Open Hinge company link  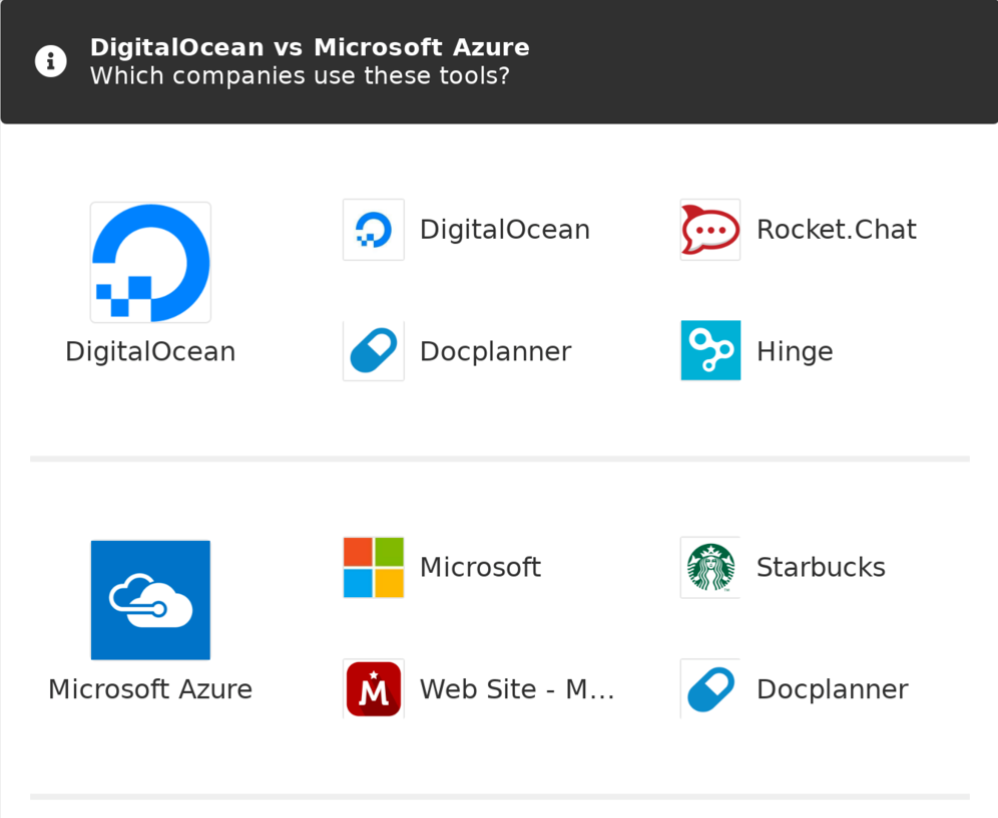pos(795,351)
